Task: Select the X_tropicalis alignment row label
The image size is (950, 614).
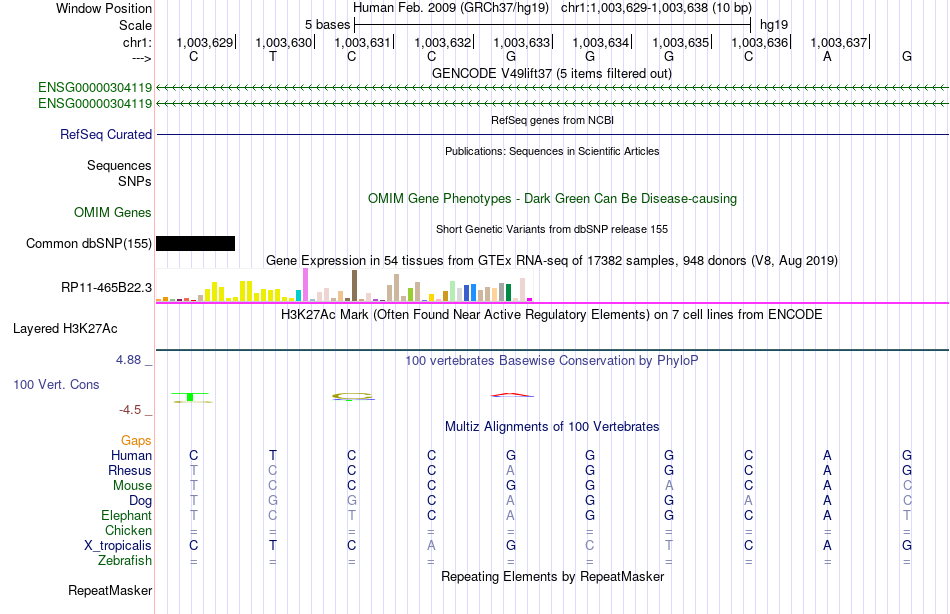Action: point(118,546)
